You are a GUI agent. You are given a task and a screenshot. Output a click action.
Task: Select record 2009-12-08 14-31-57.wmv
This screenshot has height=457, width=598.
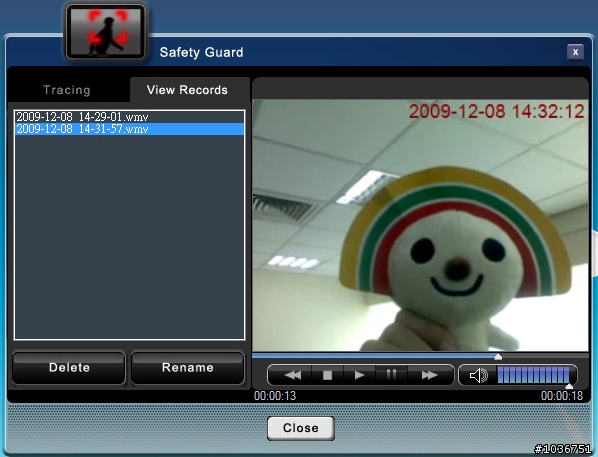tap(129, 129)
